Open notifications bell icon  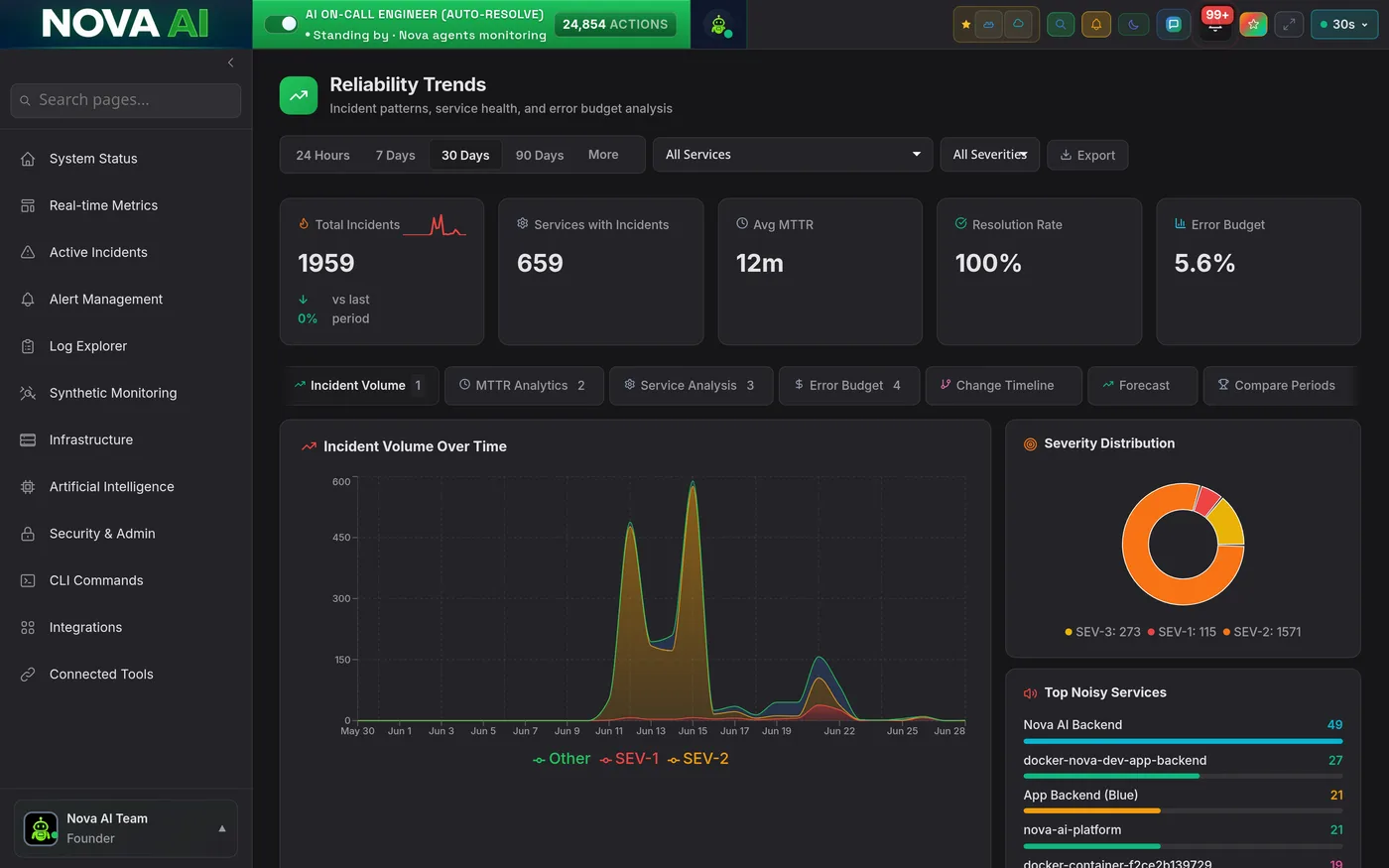pyautogui.click(x=1096, y=25)
